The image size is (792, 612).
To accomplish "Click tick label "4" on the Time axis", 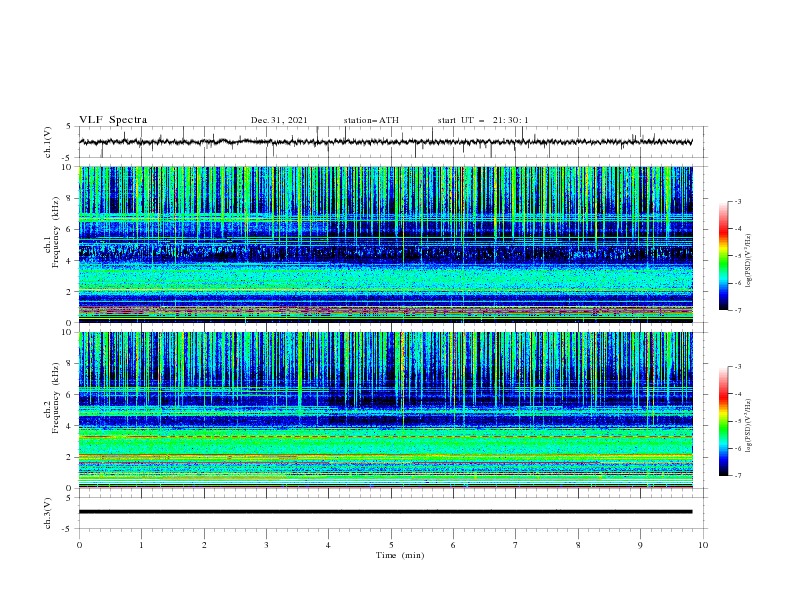I will (328, 545).
